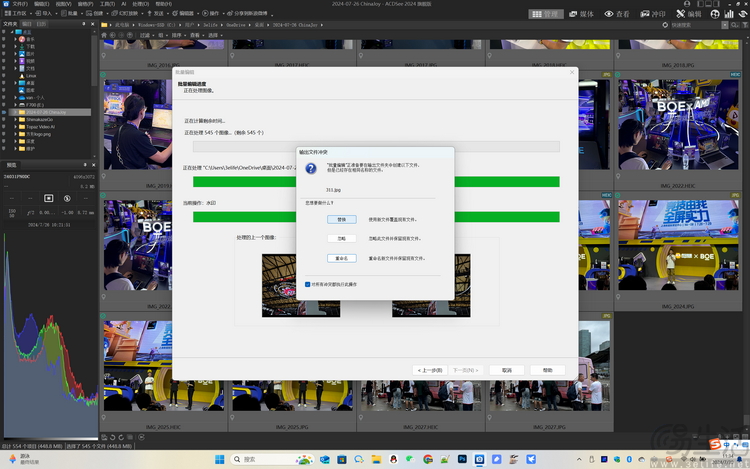Screen dimensions: 750x469
Task: Open the View (视图) menu
Action: click(64, 4)
